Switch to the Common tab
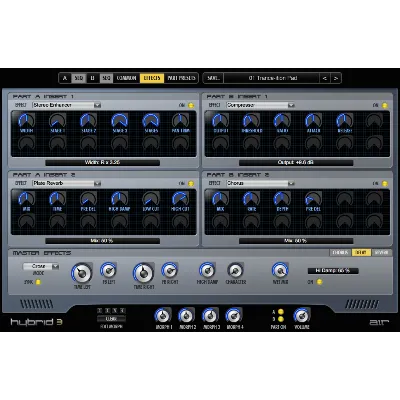The image size is (400, 400). [x=126, y=78]
